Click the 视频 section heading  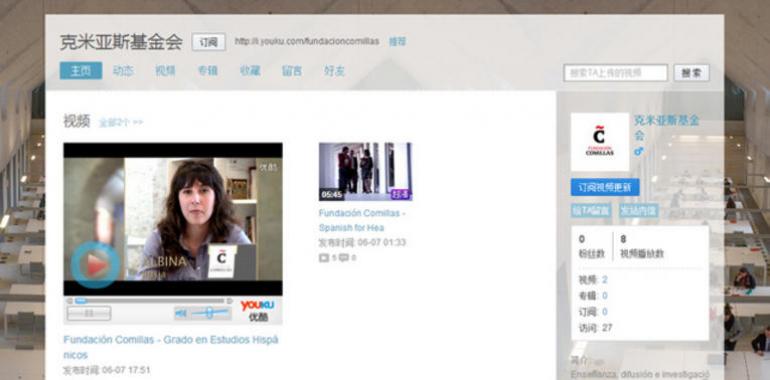tap(77, 121)
